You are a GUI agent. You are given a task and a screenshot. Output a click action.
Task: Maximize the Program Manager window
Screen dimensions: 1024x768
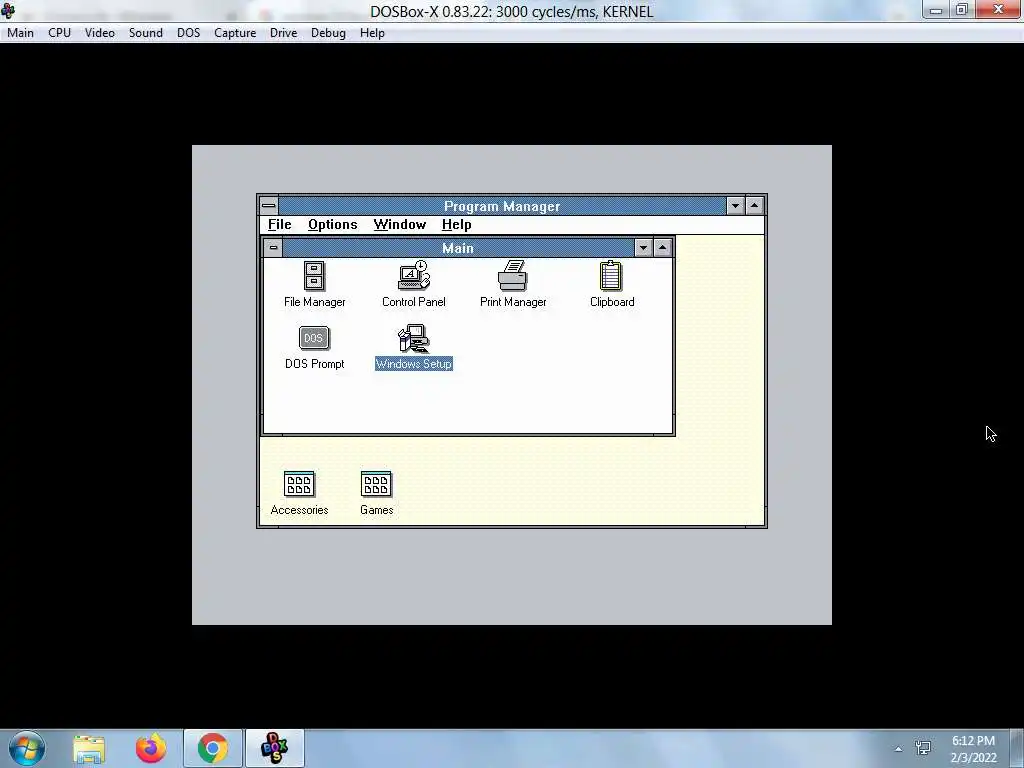pos(754,206)
